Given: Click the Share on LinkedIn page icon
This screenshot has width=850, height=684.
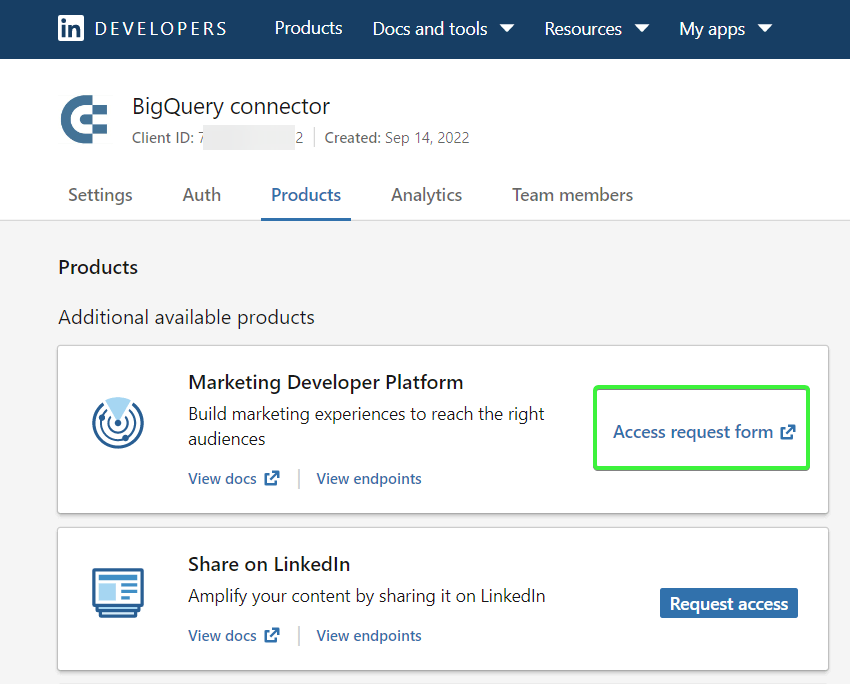Looking at the screenshot, I should click(118, 592).
